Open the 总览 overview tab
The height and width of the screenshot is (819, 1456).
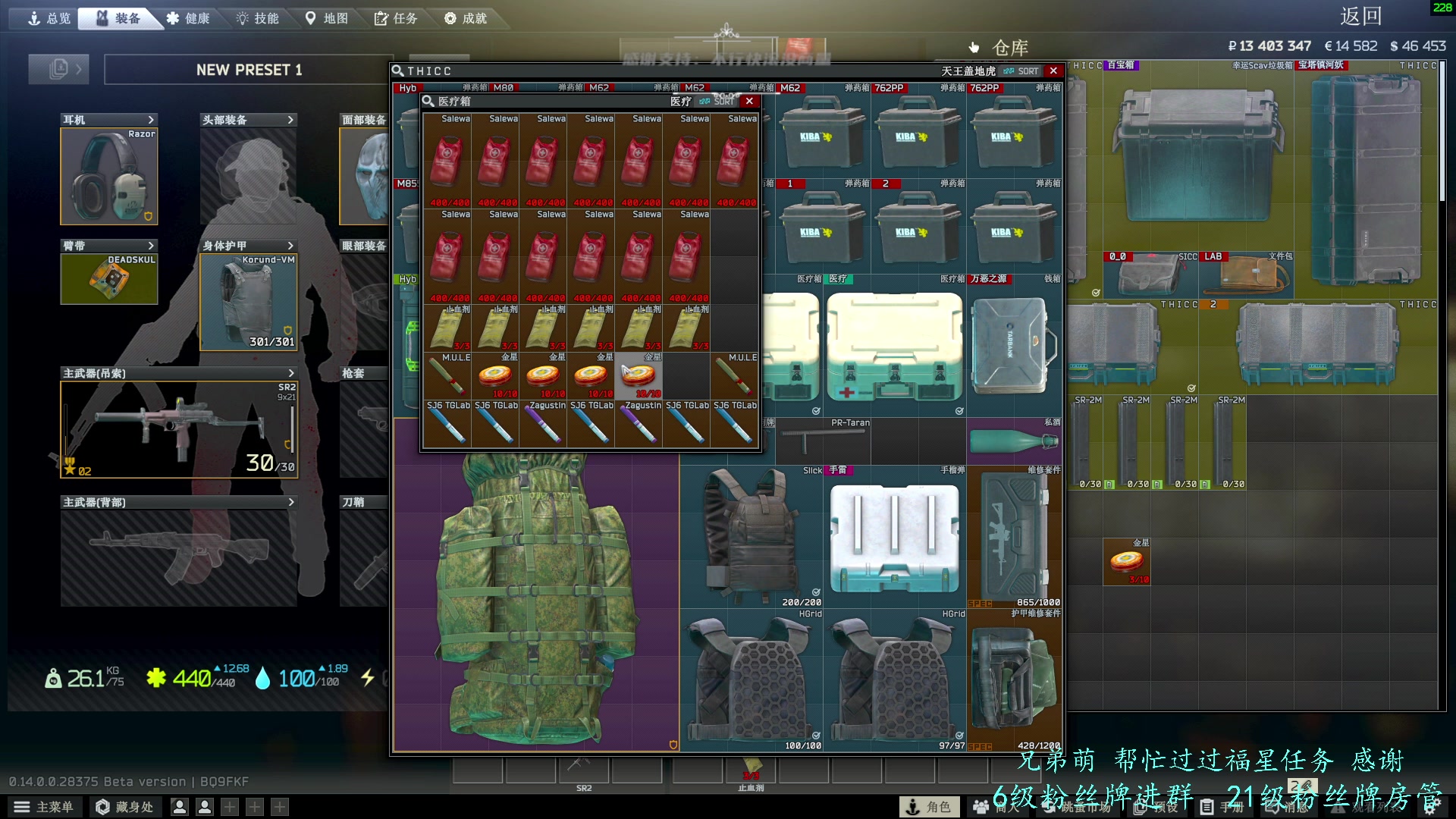tap(49, 18)
